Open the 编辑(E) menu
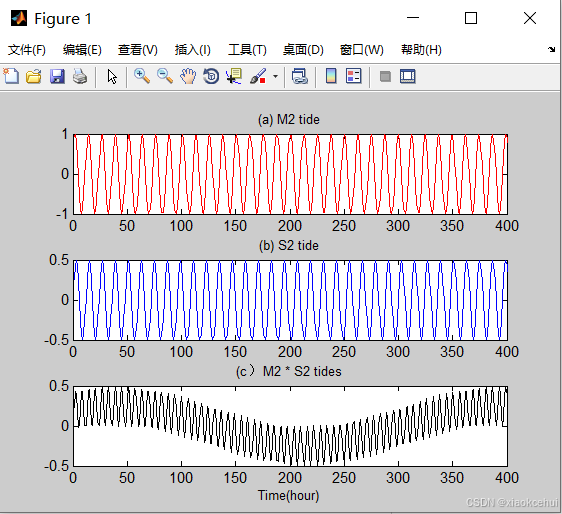 [82, 49]
